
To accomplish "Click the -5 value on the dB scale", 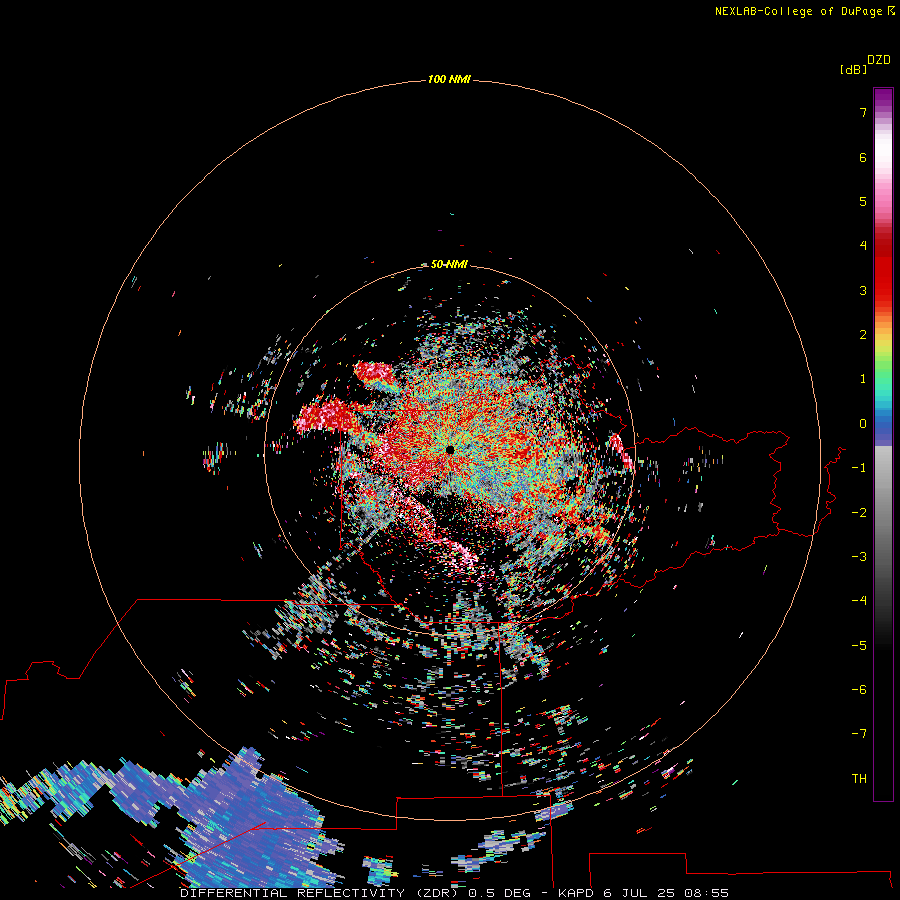I will click(x=859, y=646).
